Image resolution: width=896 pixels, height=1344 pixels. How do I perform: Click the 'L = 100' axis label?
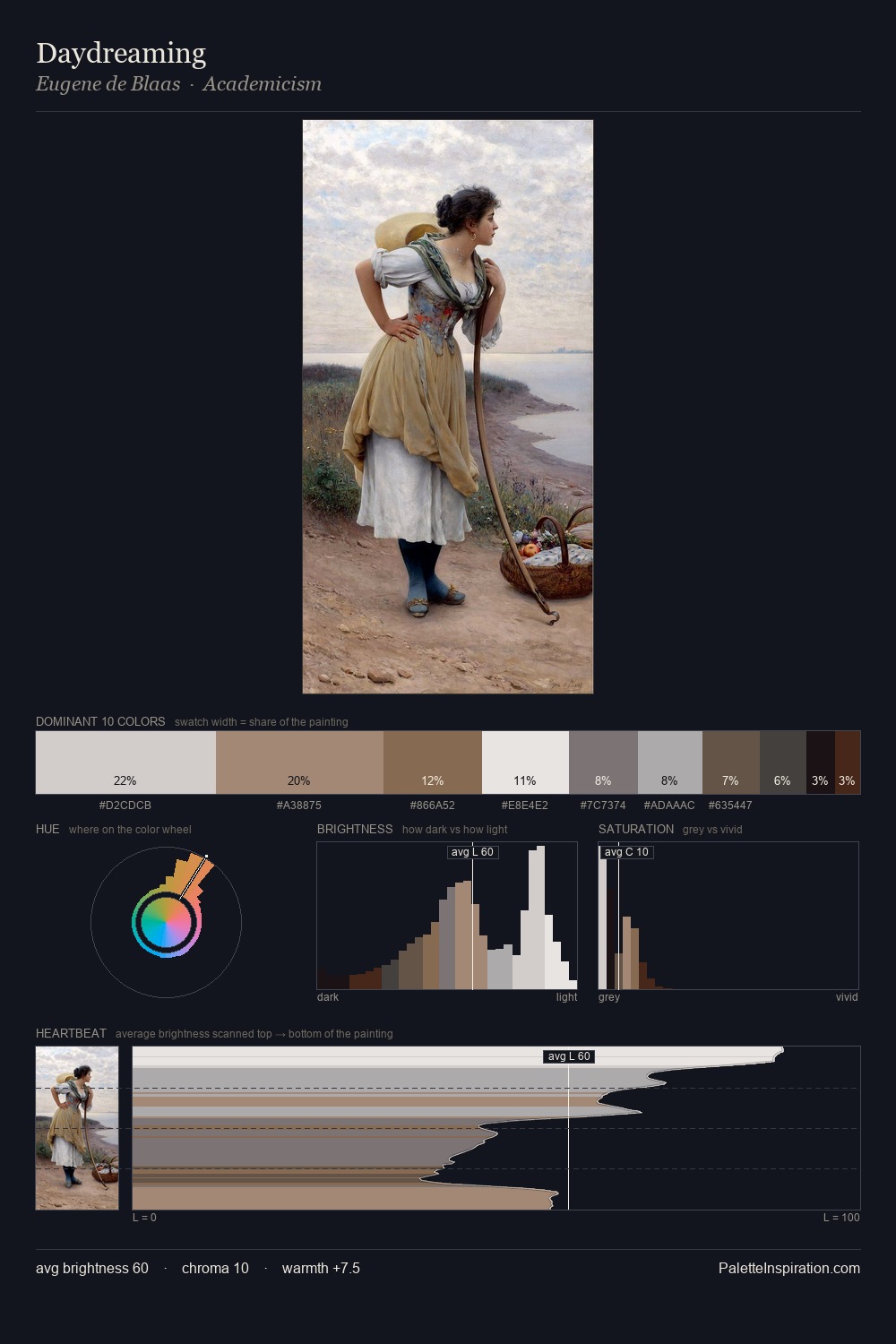point(841,1218)
